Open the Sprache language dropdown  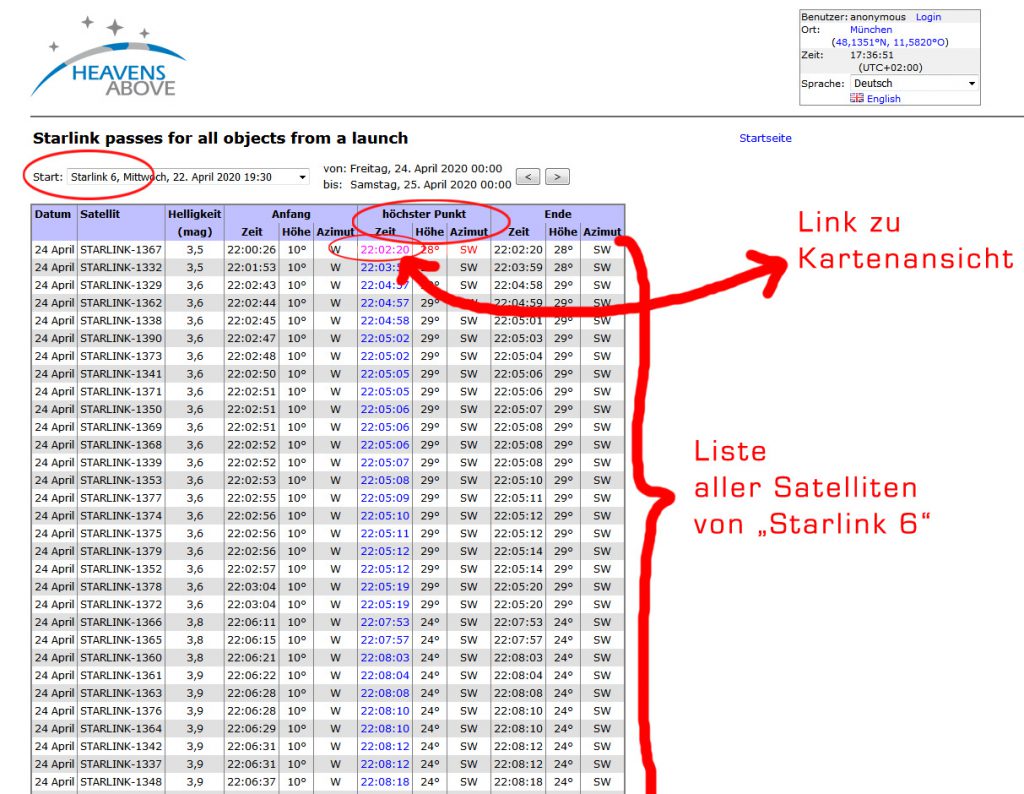[914, 84]
